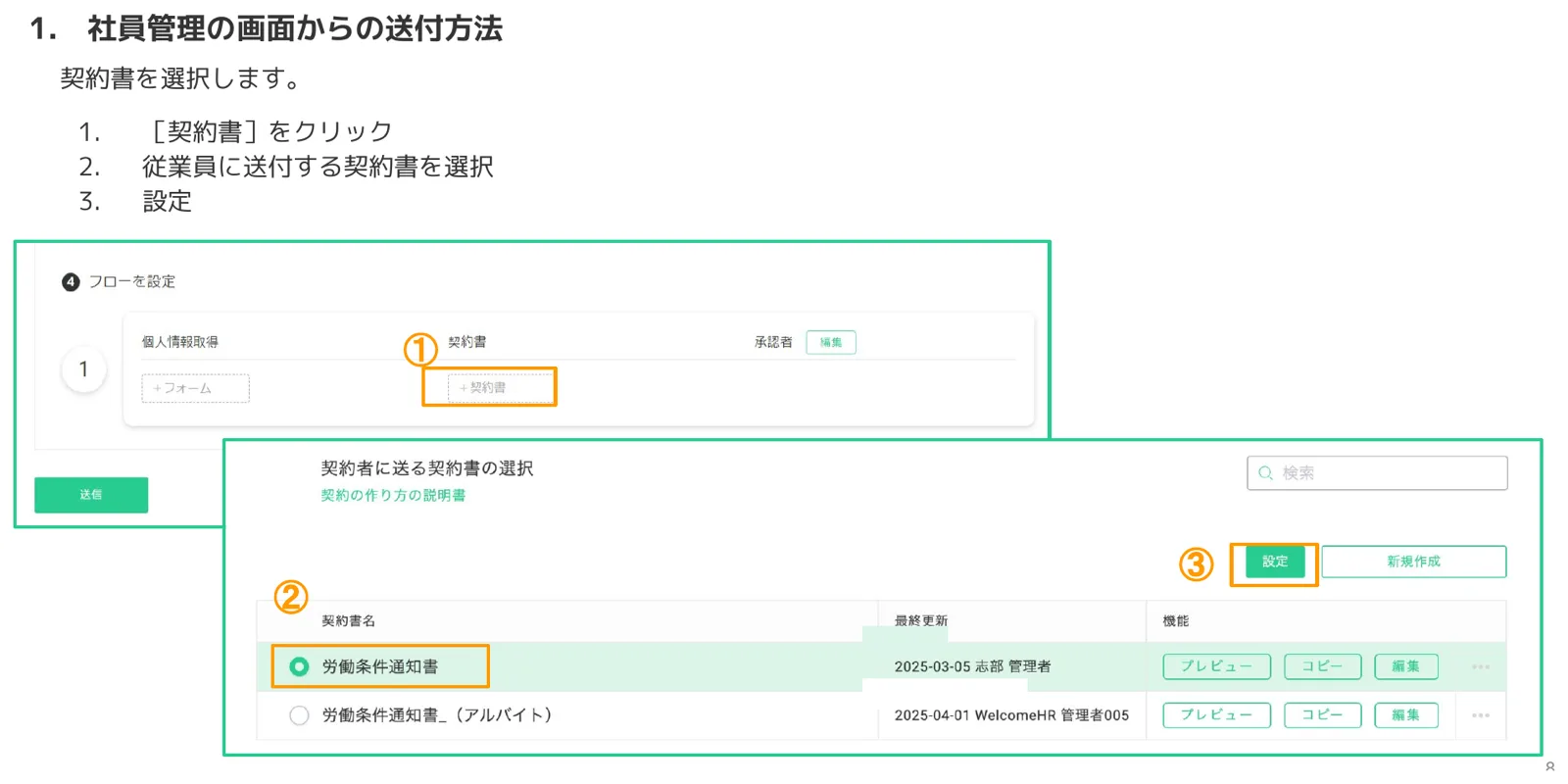Click the step 4 フローを設定 heading
This screenshot has height=784, width=1568.
(x=119, y=282)
